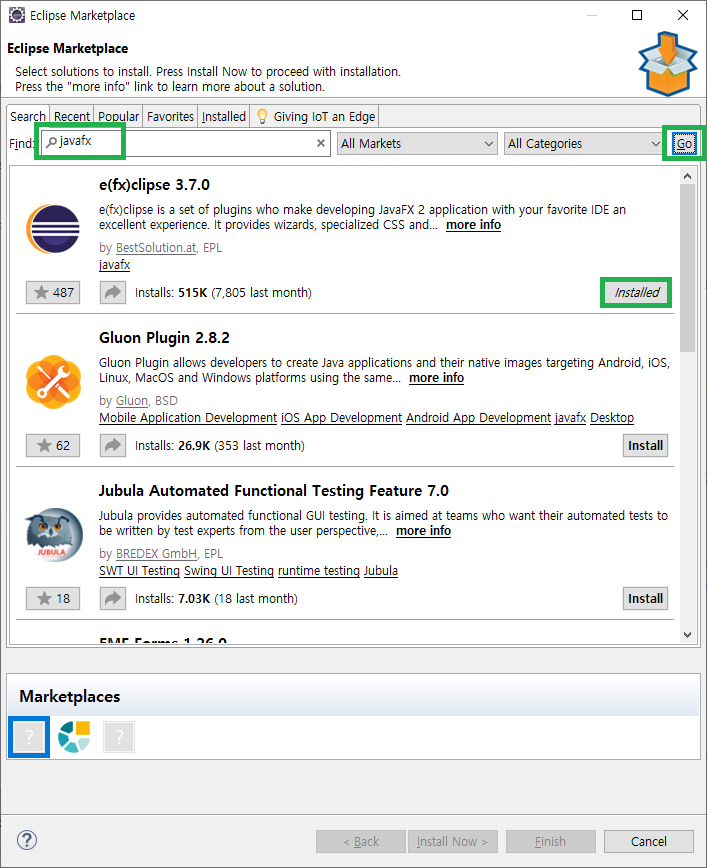Click the javafx tag under e(fx)clipse
This screenshot has height=868, width=707.
point(115,265)
